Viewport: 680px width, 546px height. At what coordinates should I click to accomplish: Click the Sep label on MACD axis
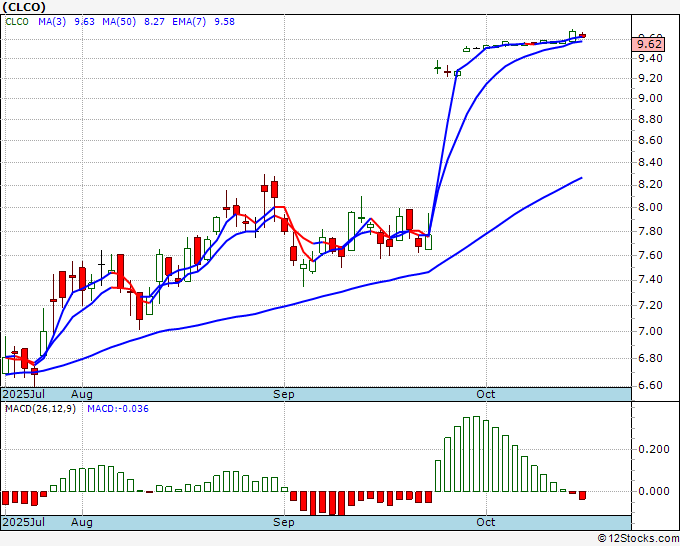[x=284, y=522]
